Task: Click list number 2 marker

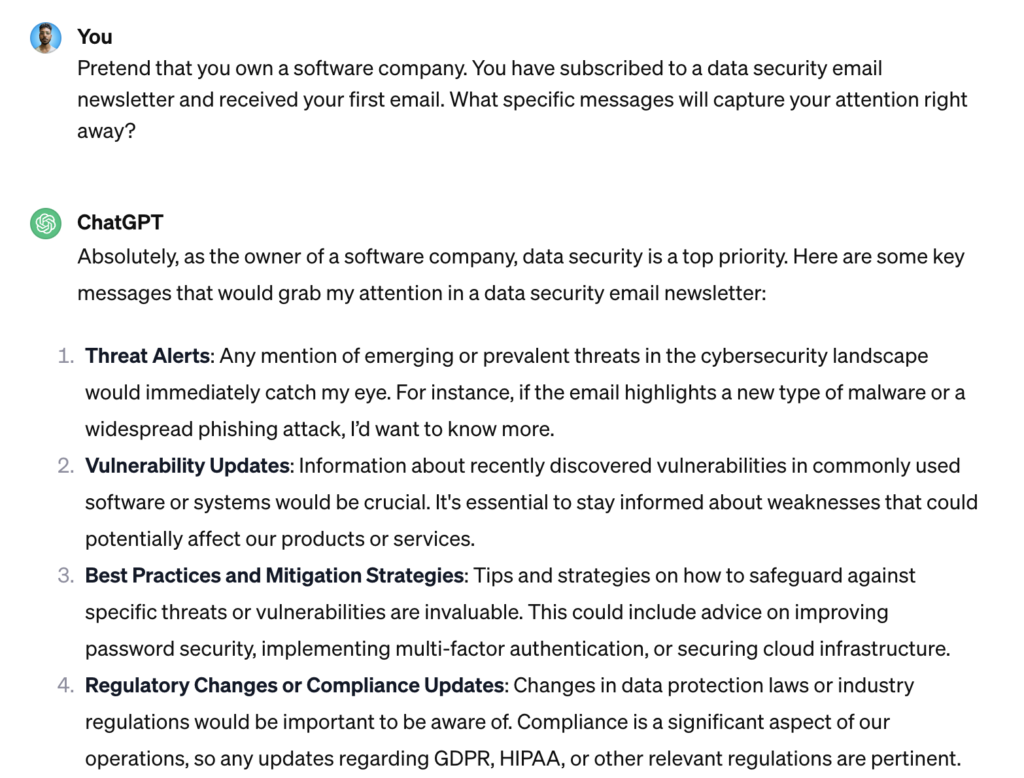Action: (x=66, y=466)
